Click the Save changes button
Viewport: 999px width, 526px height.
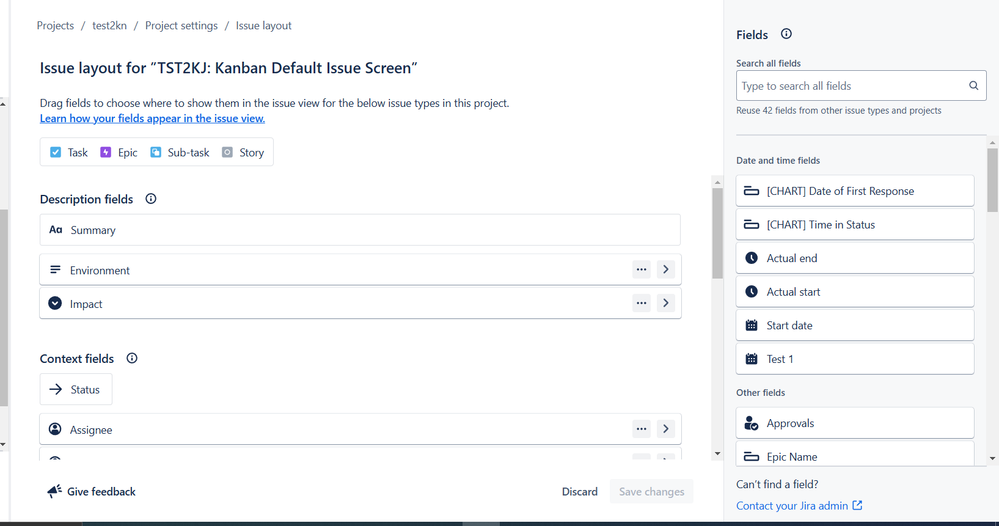[x=651, y=492]
